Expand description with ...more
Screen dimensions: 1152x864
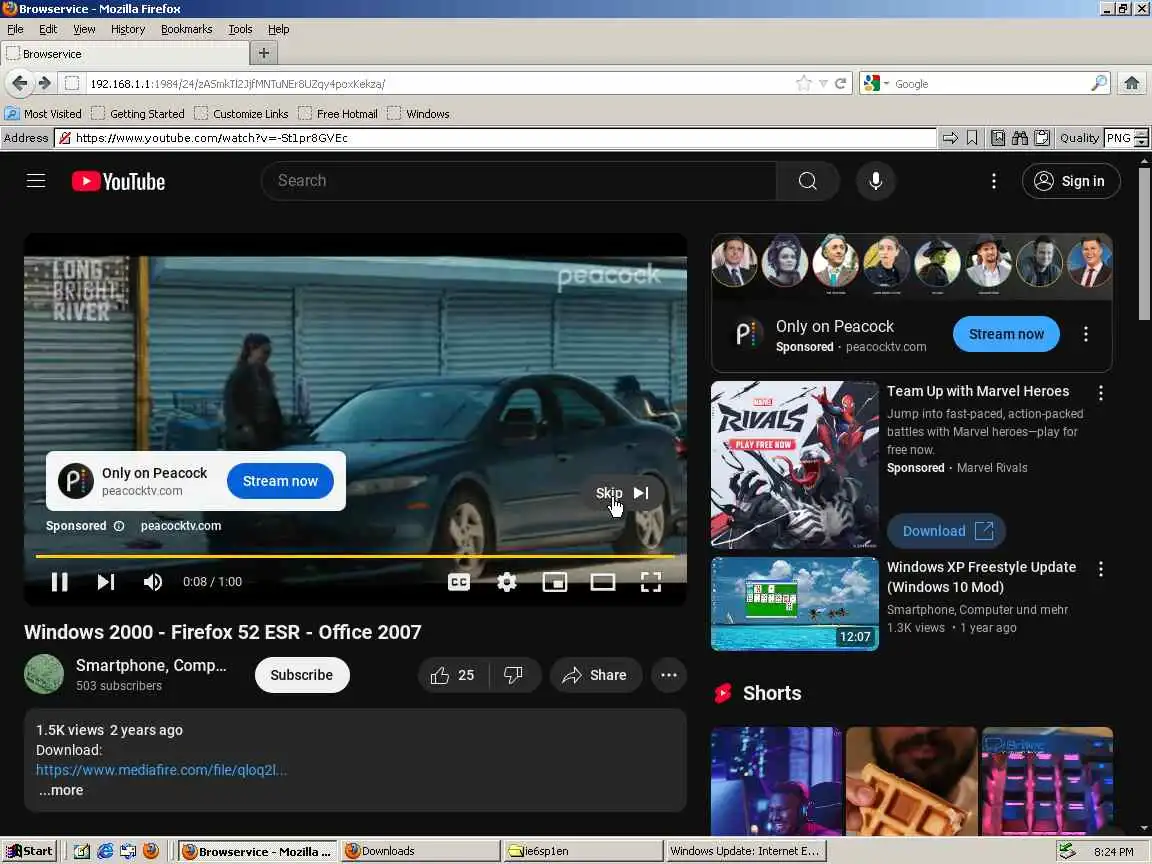[x=61, y=791]
